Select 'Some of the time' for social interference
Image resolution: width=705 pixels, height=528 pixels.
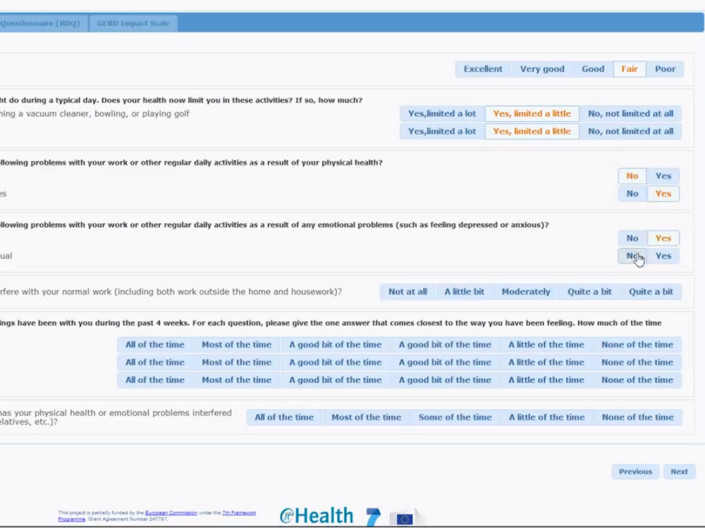point(455,417)
